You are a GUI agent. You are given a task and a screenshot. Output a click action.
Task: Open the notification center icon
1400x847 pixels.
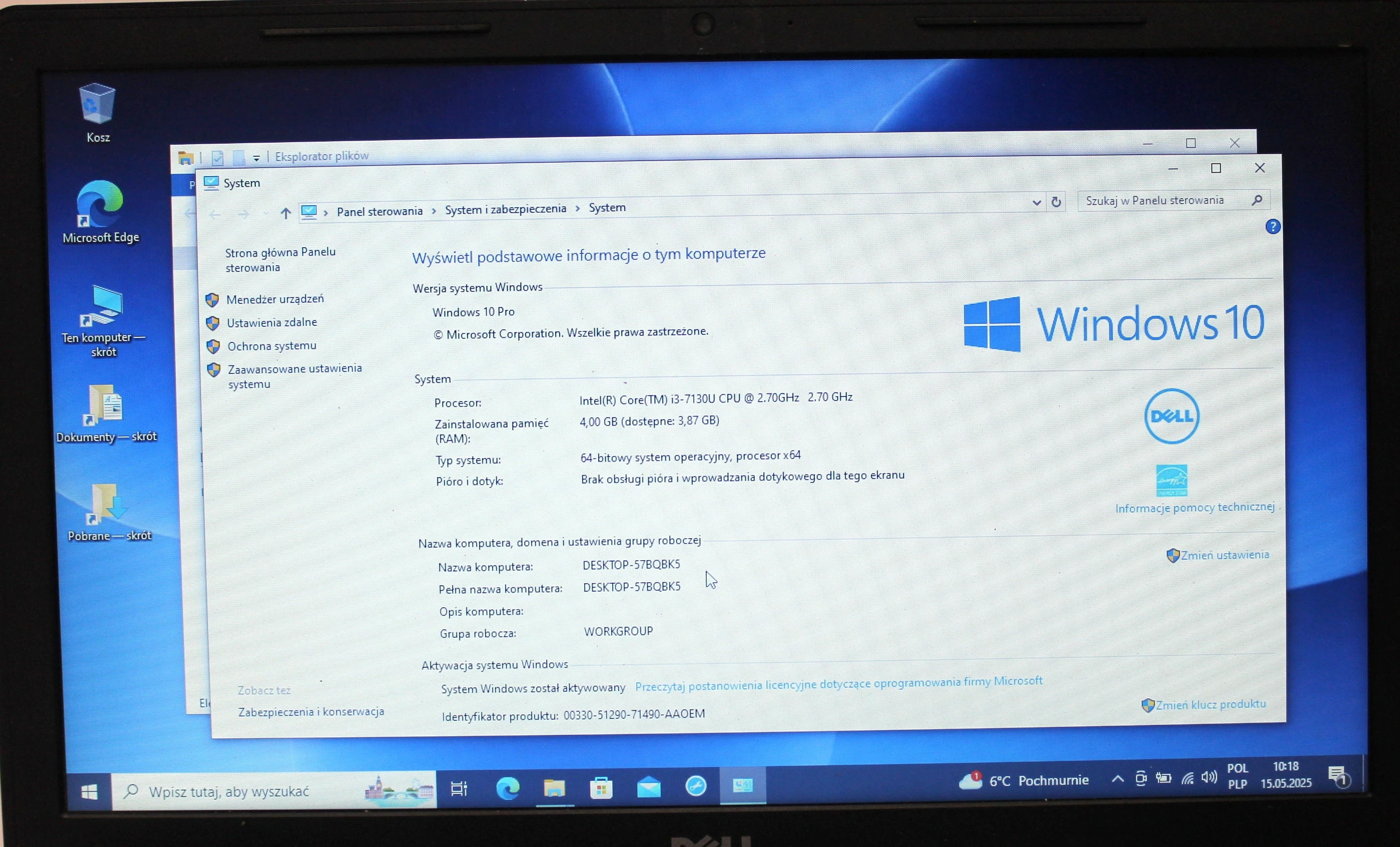click(1338, 776)
